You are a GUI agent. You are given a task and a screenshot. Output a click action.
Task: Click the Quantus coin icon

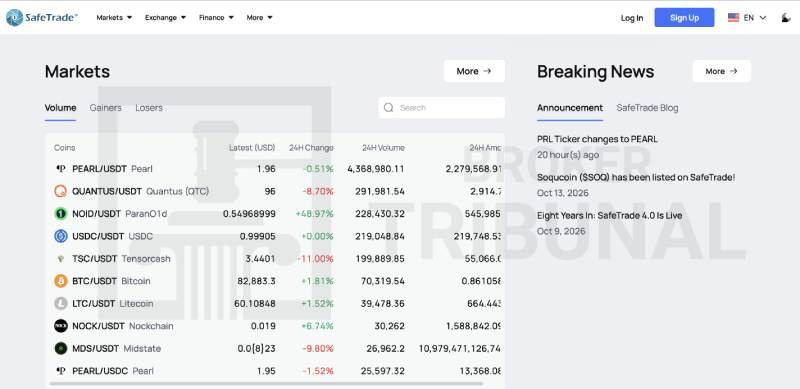[61, 191]
